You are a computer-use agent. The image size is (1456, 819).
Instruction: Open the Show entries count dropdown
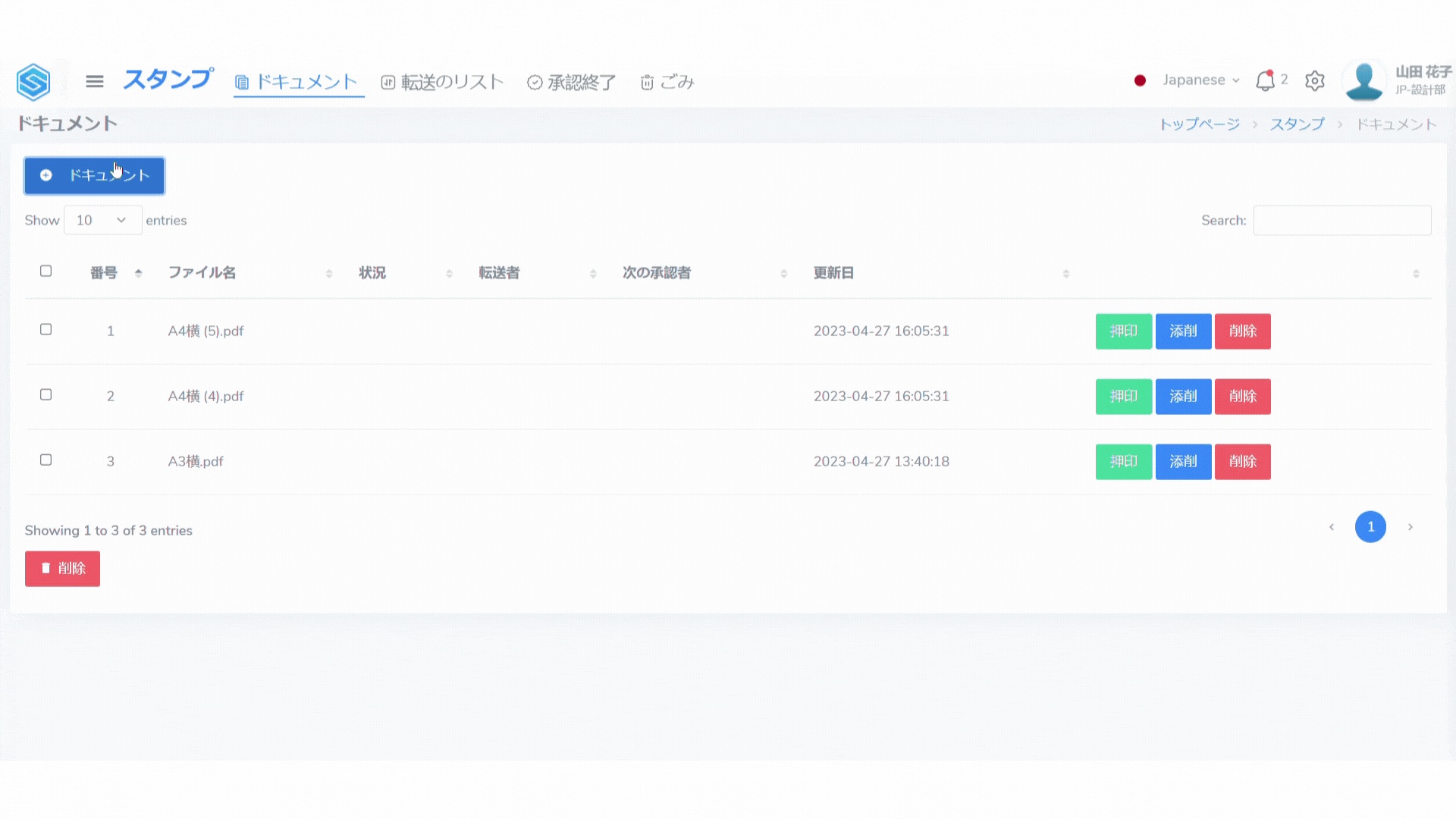click(102, 220)
